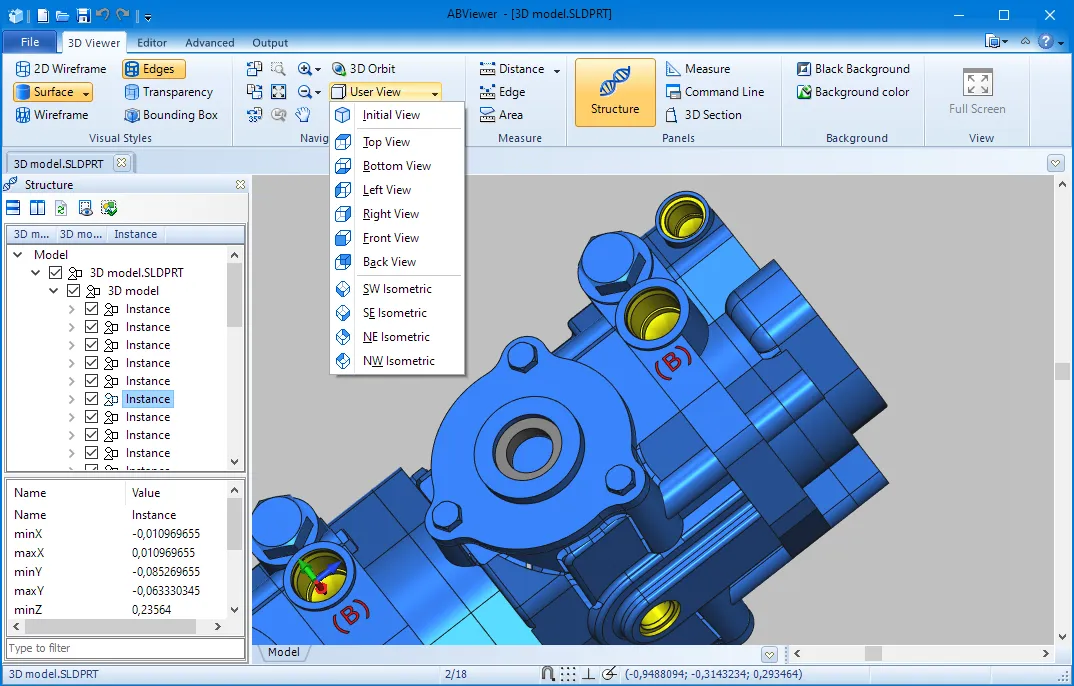Open the 3D Section panel
This screenshot has height=686, width=1074.
[703, 114]
